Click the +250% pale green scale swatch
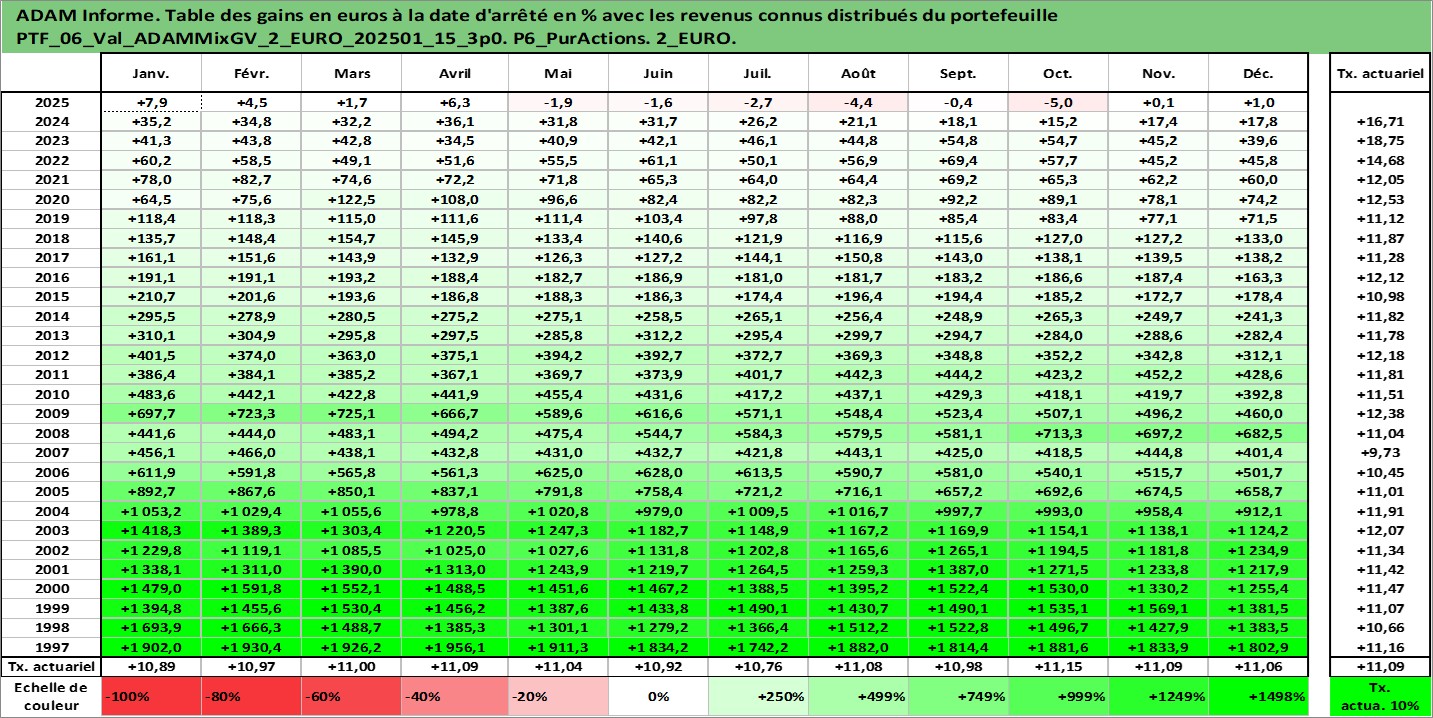Image resolution: width=1433 pixels, height=718 pixels. point(758,696)
